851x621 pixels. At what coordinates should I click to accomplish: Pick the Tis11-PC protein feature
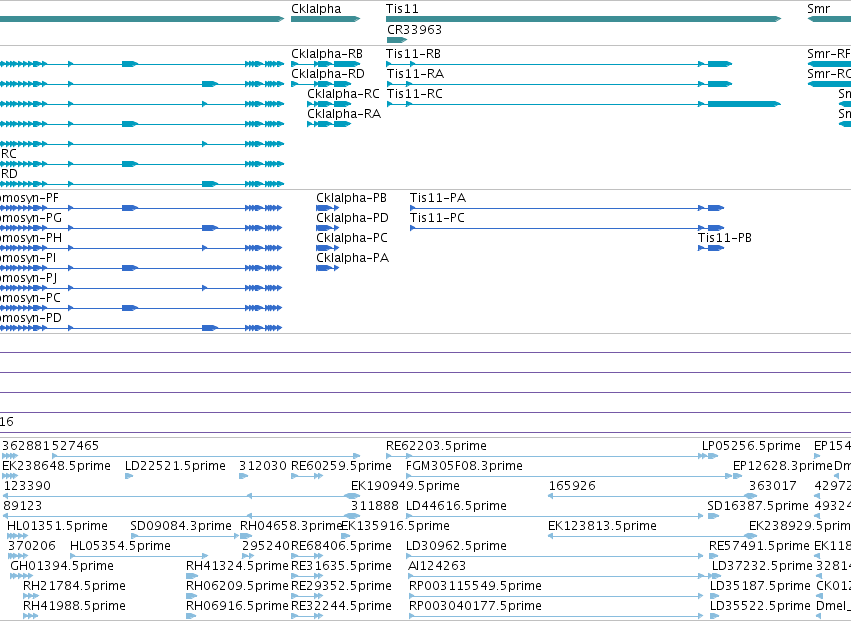pyautogui.click(x=567, y=228)
